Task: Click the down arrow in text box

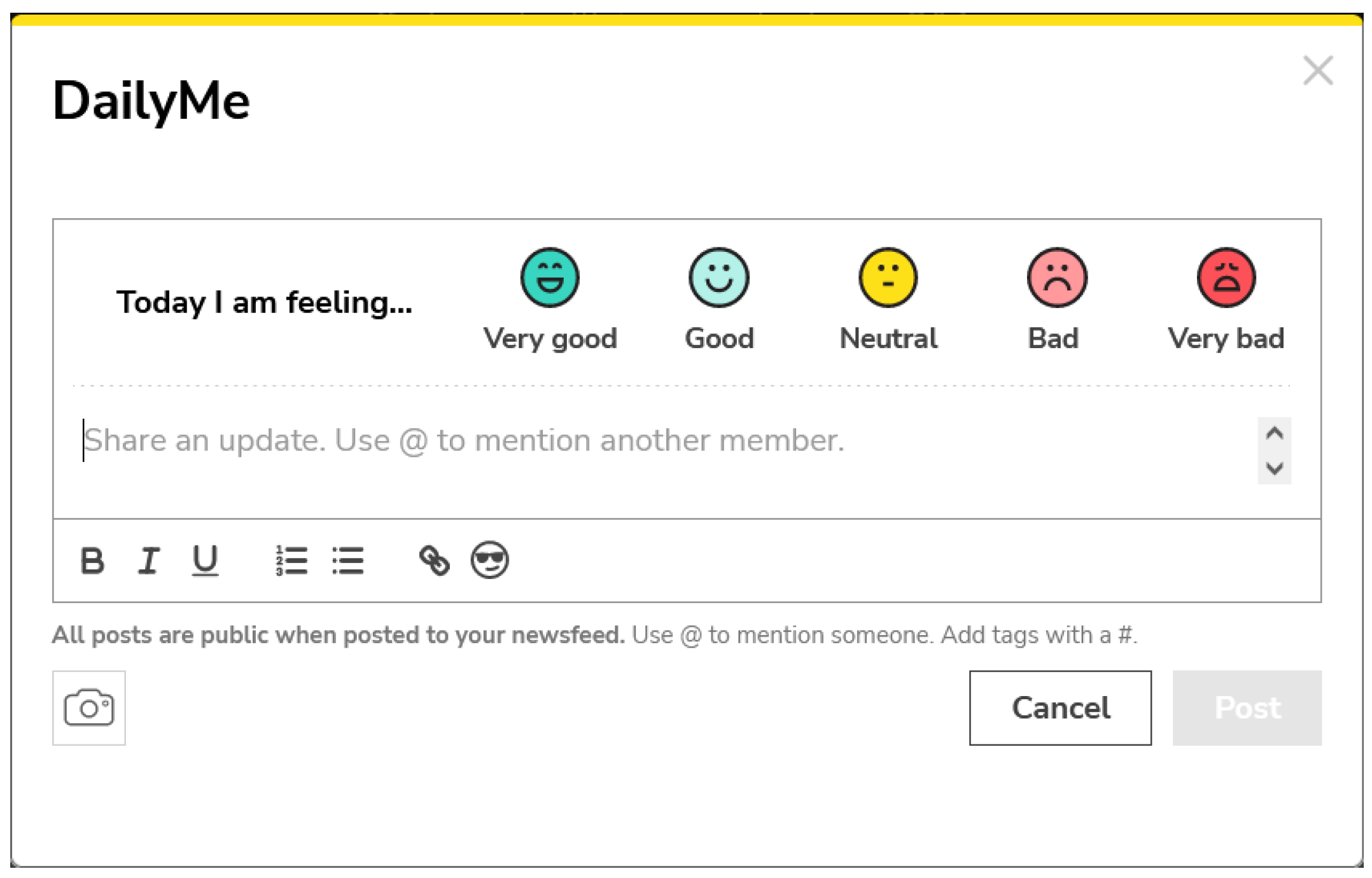Action: click(x=1274, y=468)
